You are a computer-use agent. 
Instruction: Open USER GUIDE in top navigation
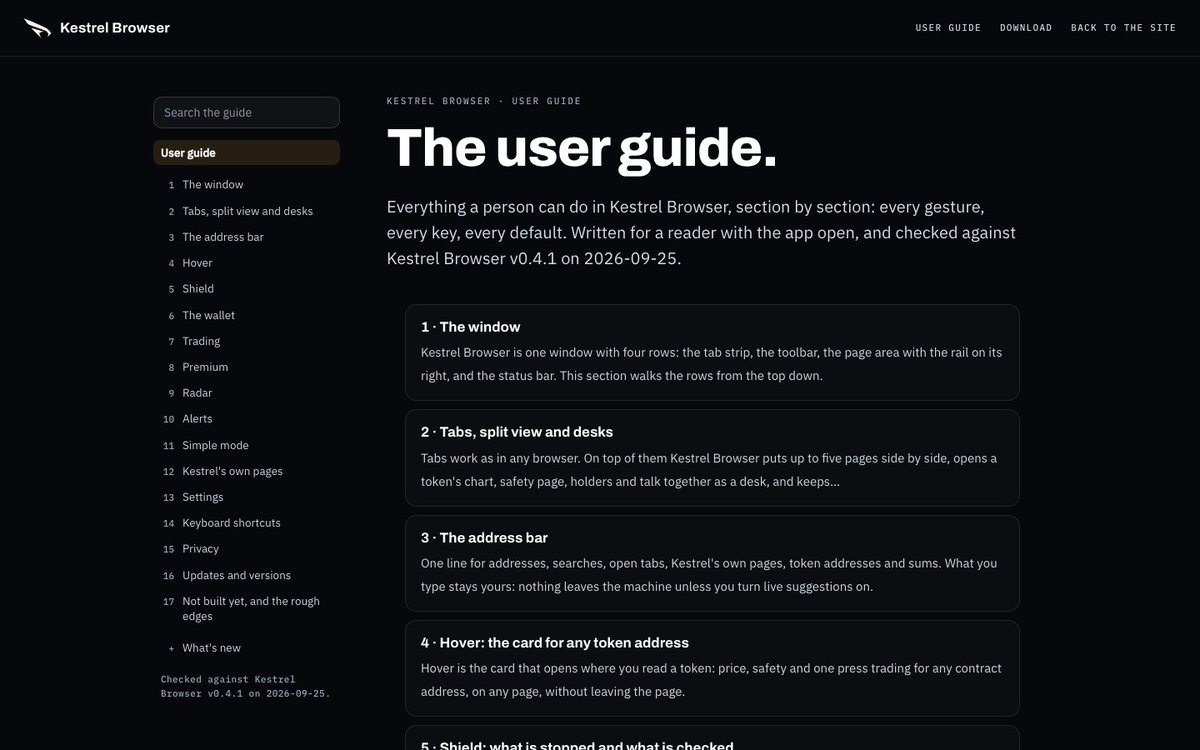coord(948,28)
